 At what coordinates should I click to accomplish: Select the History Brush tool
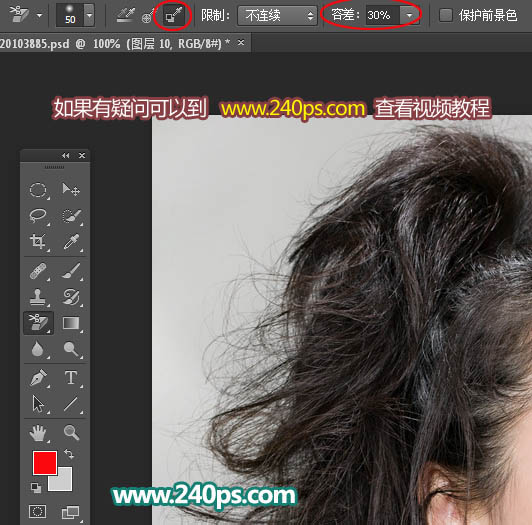click(71, 297)
